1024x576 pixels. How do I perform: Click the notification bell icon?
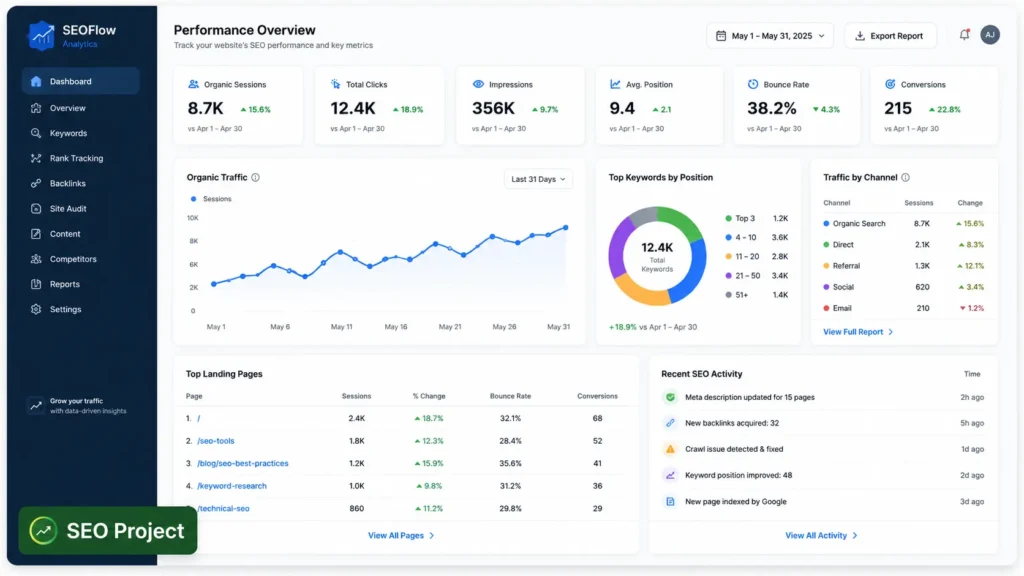tap(964, 35)
